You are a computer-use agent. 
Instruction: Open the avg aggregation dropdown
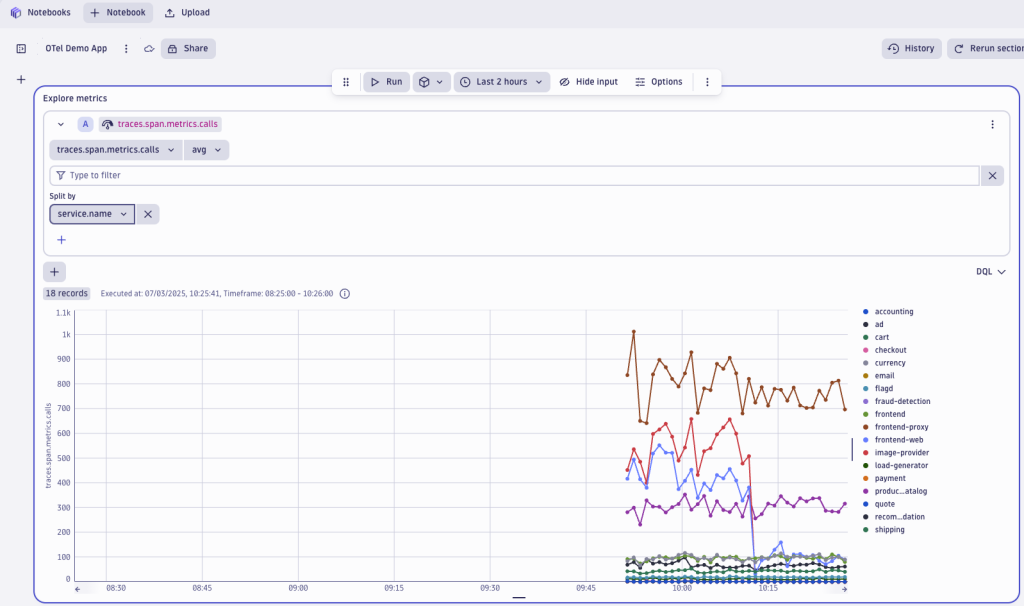pyautogui.click(x=206, y=149)
